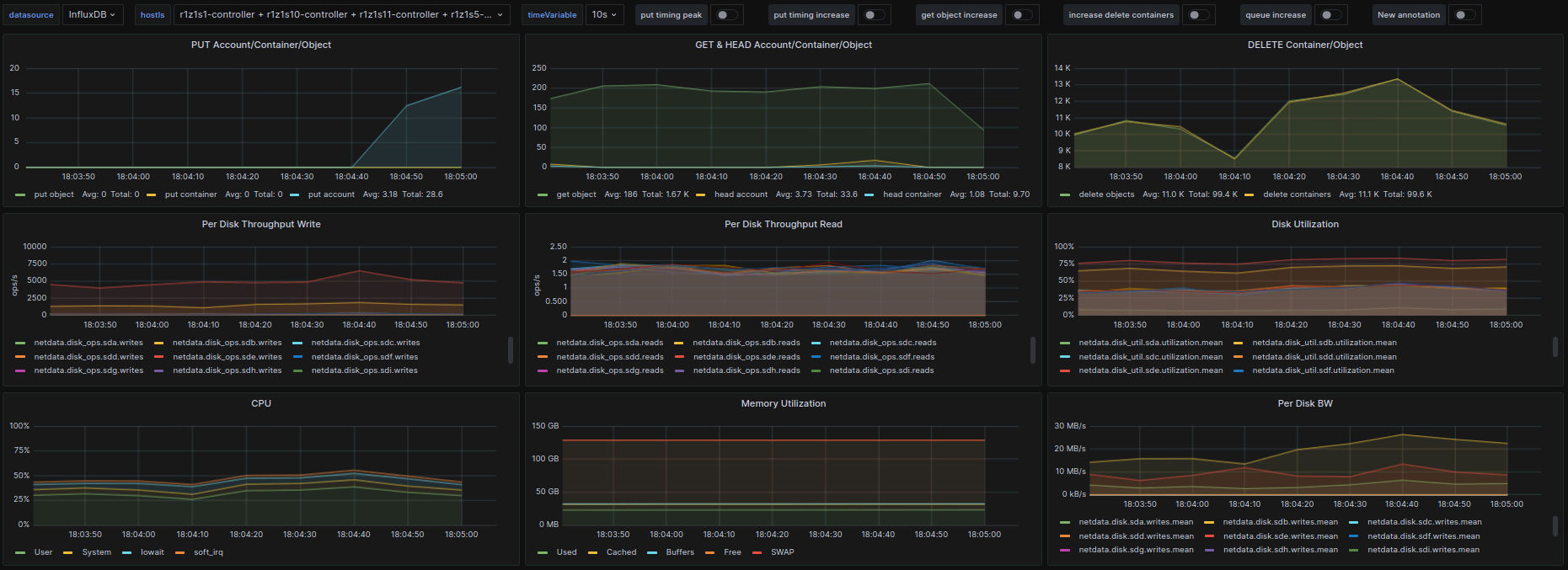Switch on the New annotation toggle
The image size is (1568, 570).
coord(1464,15)
